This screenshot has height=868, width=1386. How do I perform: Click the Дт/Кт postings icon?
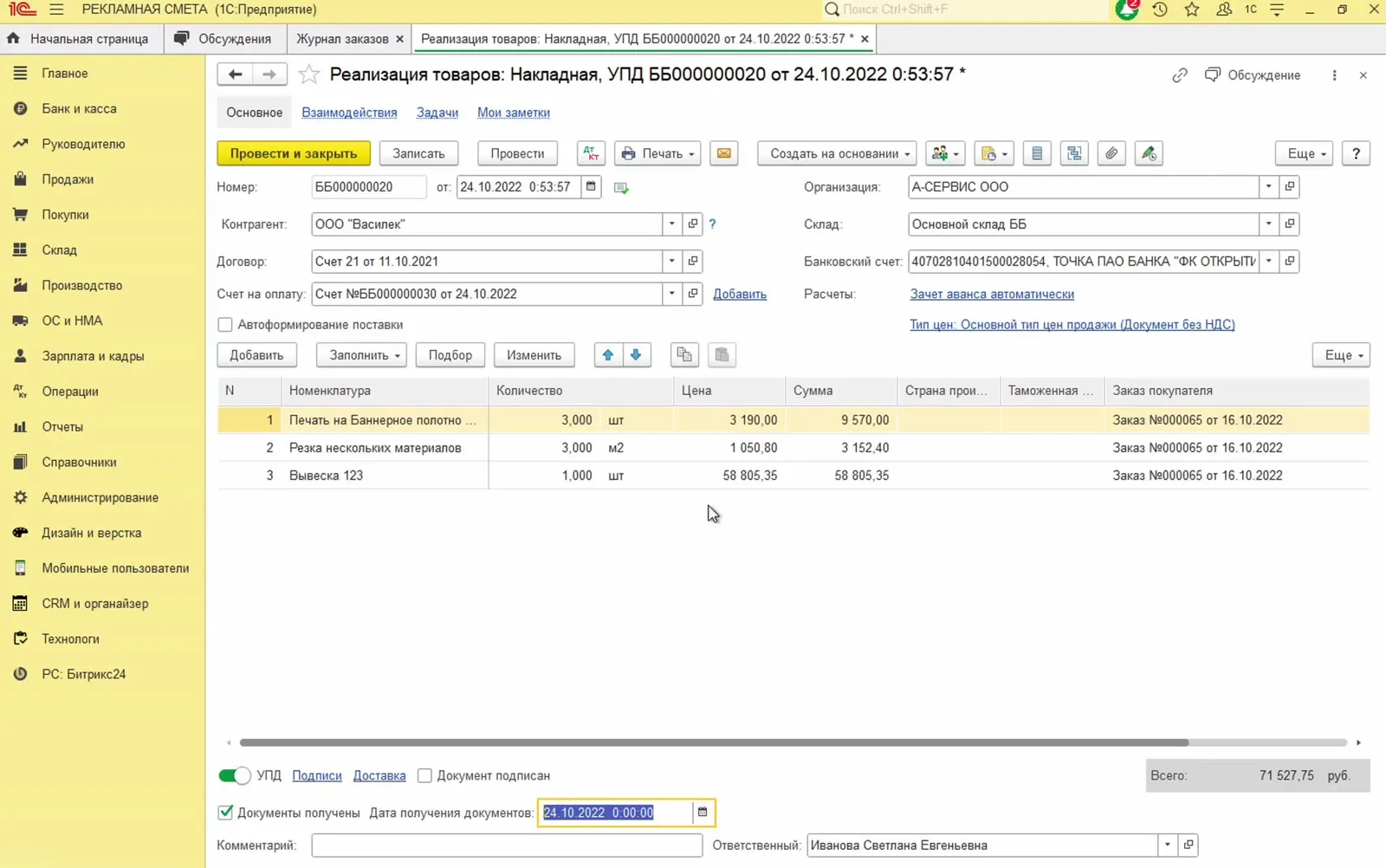click(591, 153)
